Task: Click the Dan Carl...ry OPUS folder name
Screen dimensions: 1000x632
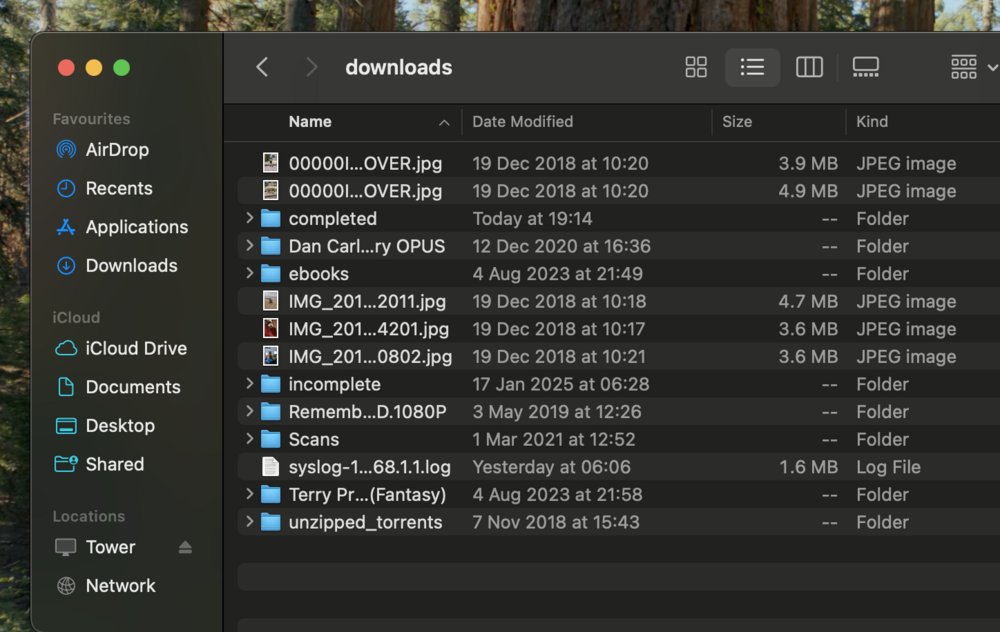Action: 367,246
